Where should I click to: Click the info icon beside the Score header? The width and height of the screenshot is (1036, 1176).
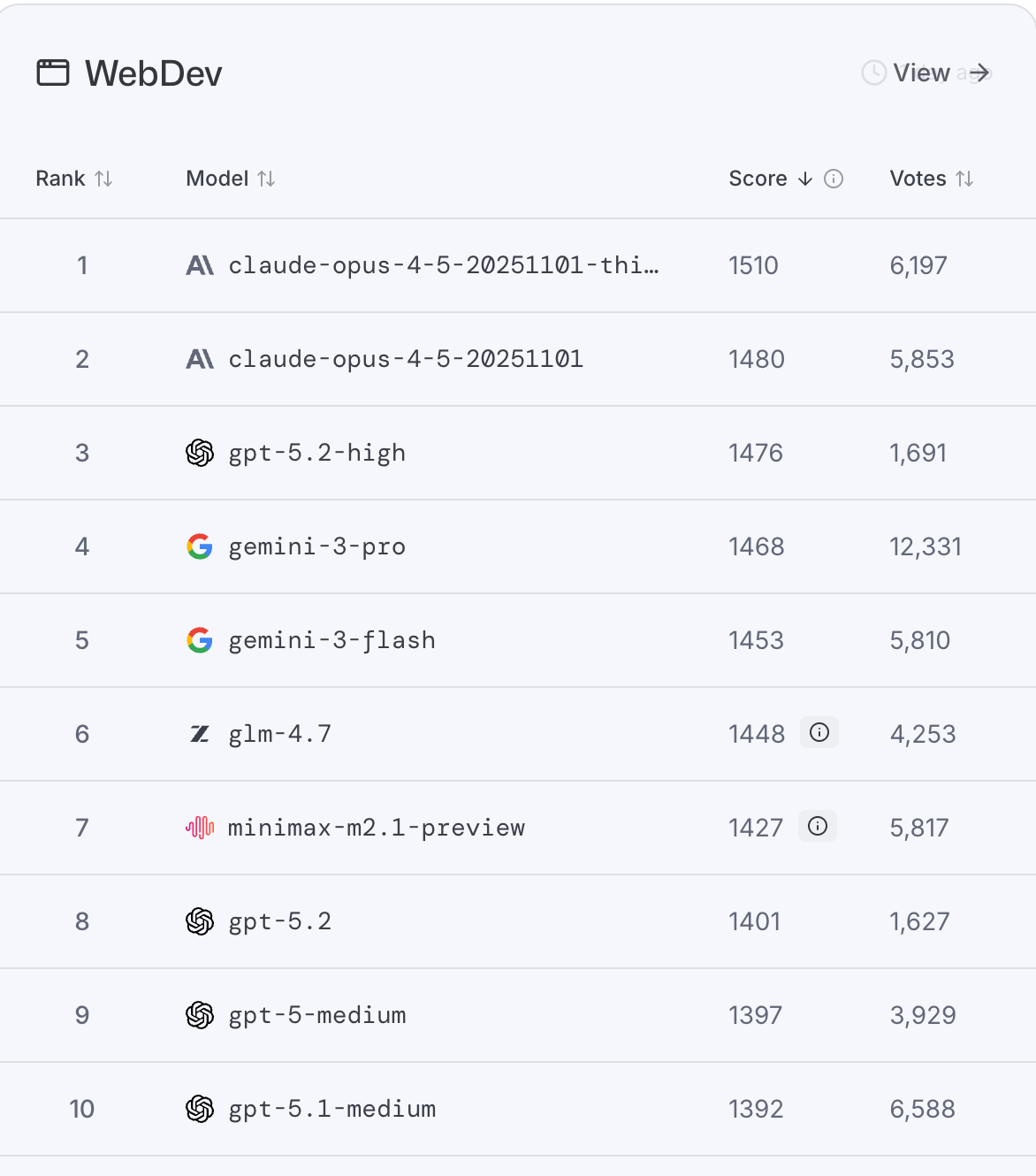(x=832, y=179)
